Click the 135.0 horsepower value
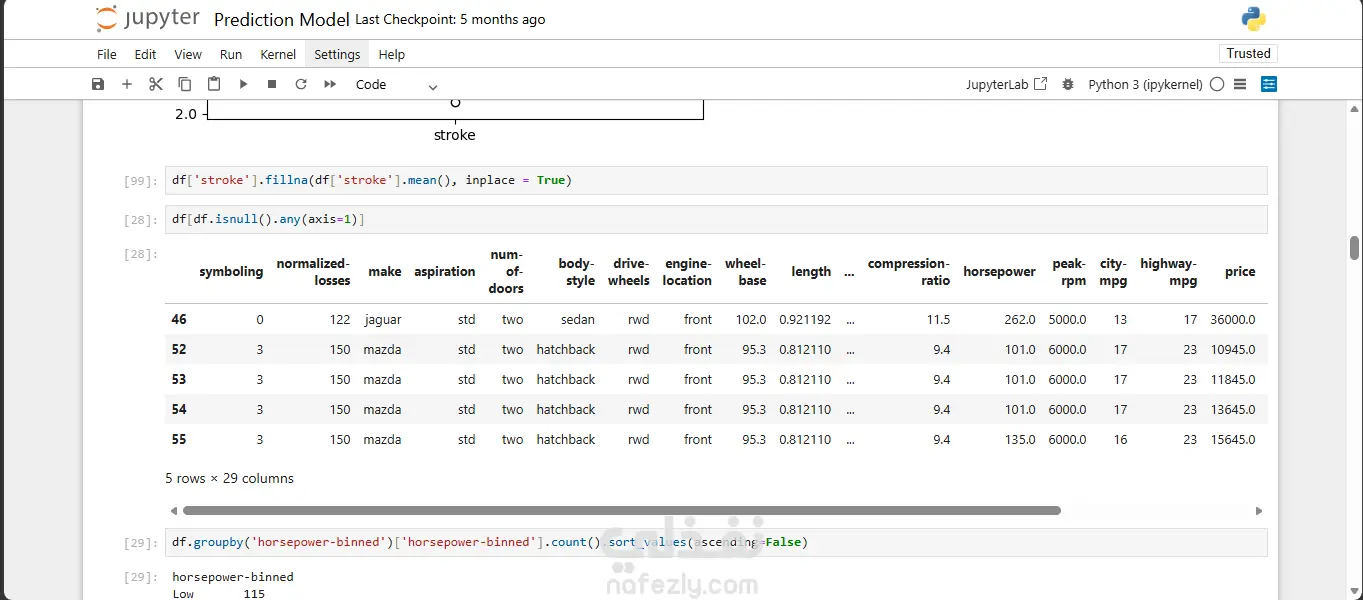Screen dimensions: 1363x600 [x=1020, y=440]
